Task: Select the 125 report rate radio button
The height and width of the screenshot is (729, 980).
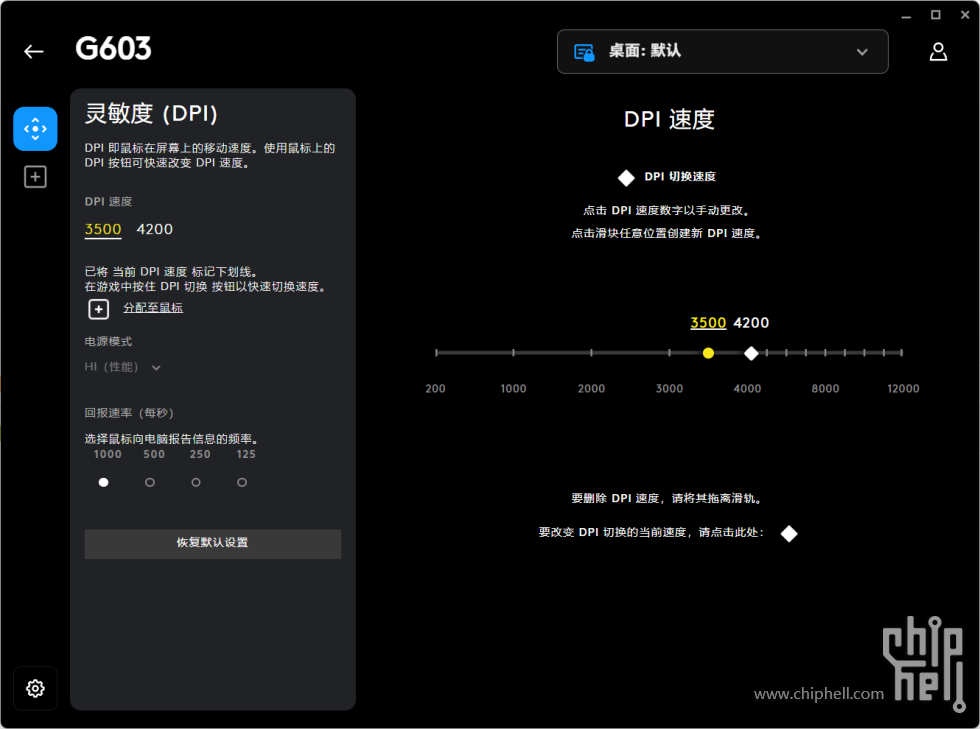Action: [x=242, y=482]
